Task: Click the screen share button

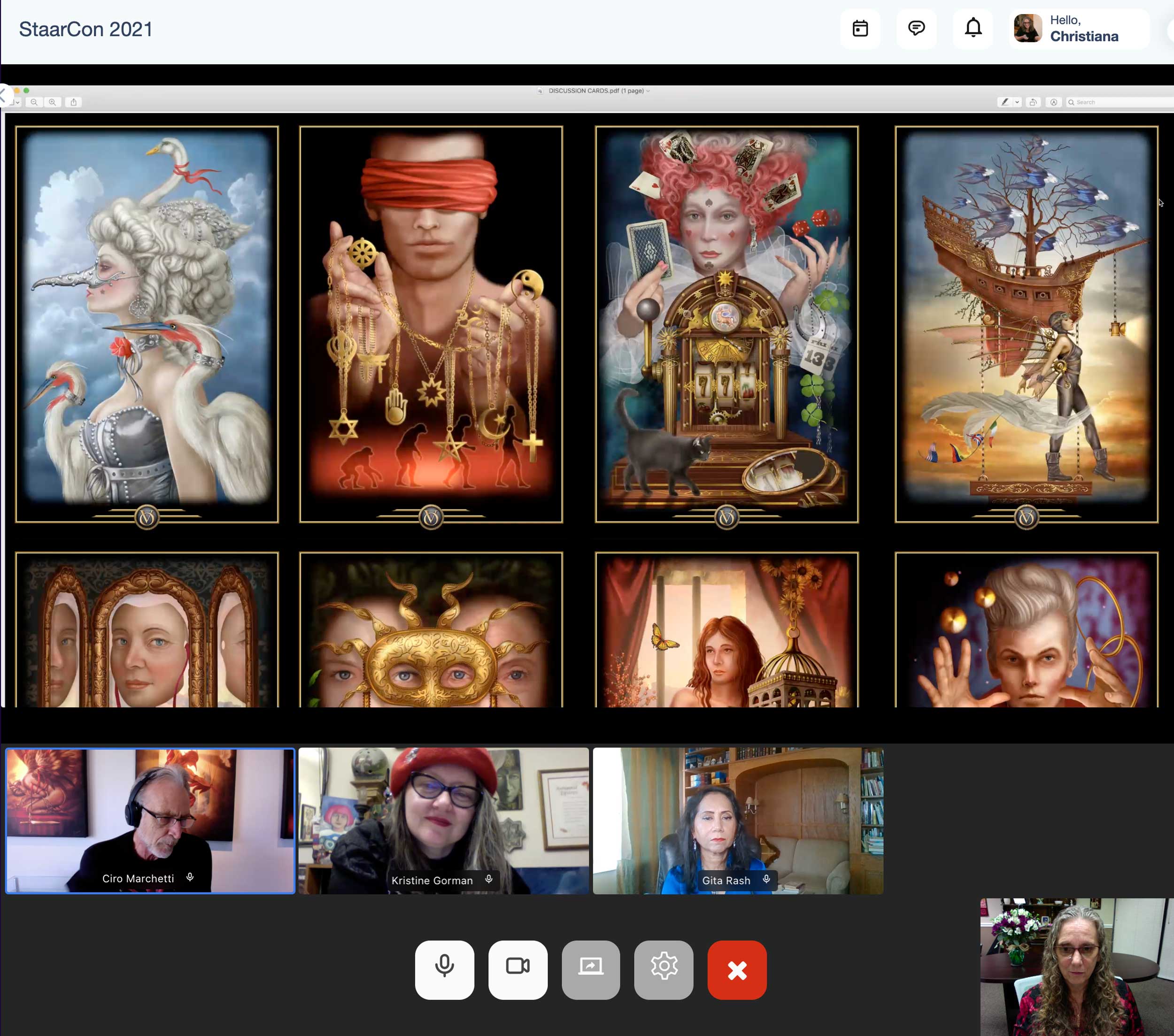Action: point(590,969)
